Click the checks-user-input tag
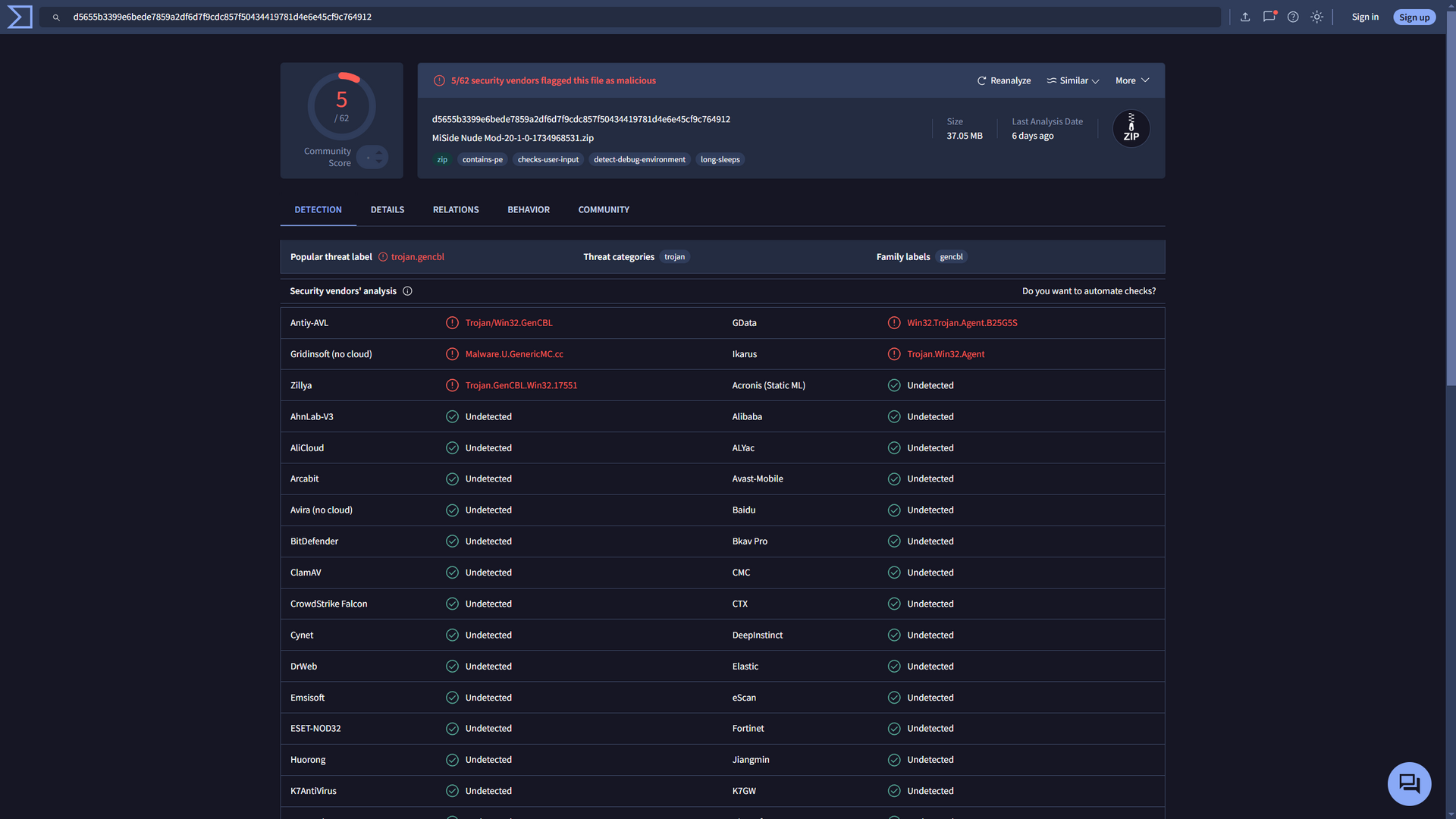 (548, 160)
